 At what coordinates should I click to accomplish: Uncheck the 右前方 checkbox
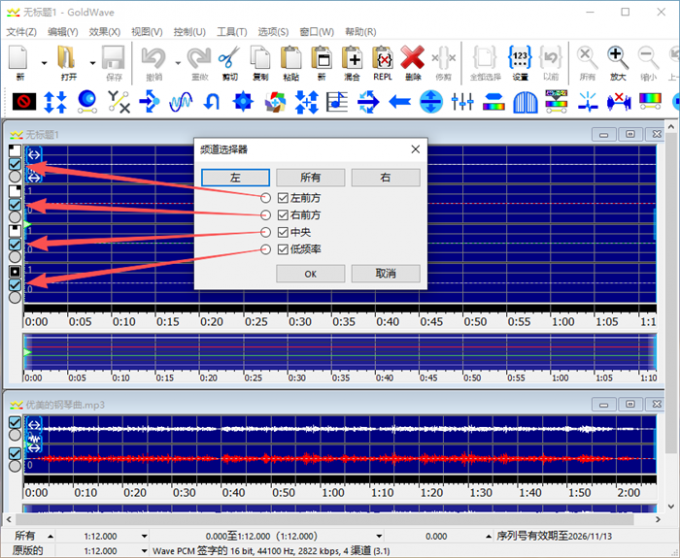(x=283, y=215)
